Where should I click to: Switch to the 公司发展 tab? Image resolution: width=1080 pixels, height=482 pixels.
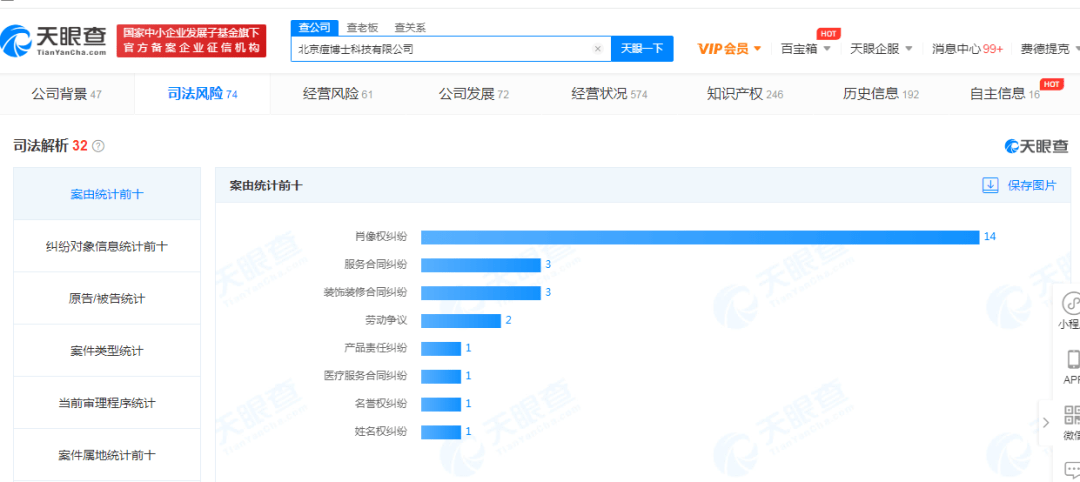473,94
